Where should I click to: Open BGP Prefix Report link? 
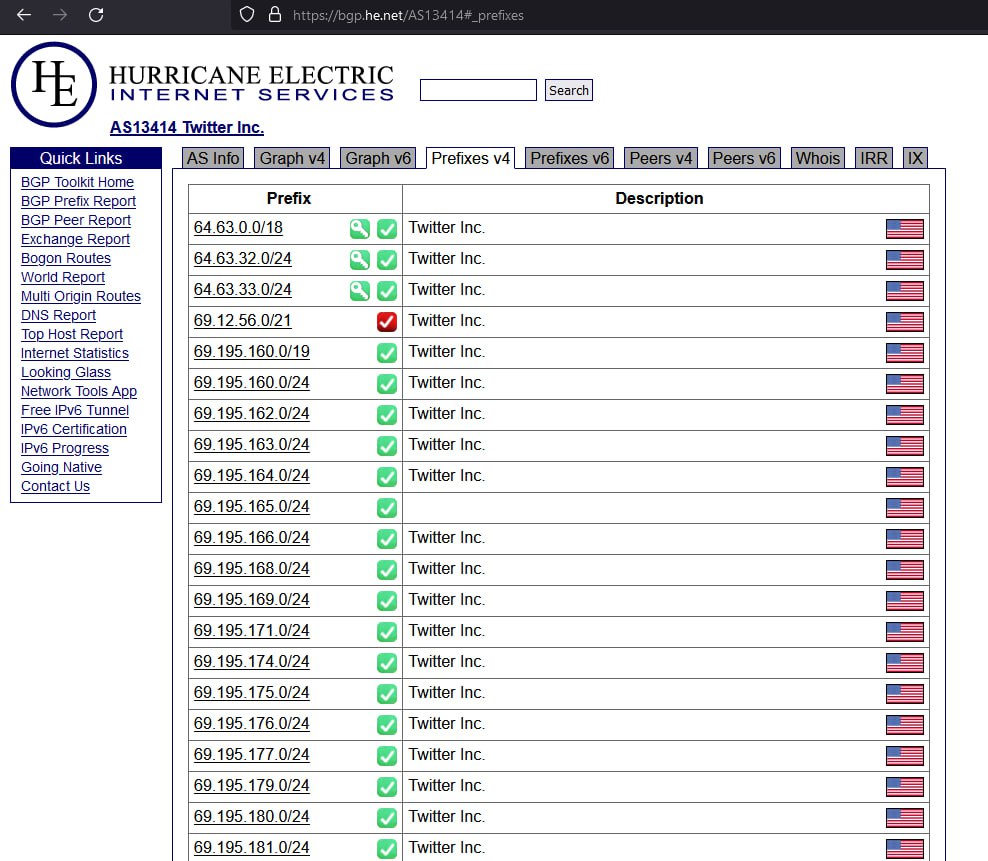[78, 201]
